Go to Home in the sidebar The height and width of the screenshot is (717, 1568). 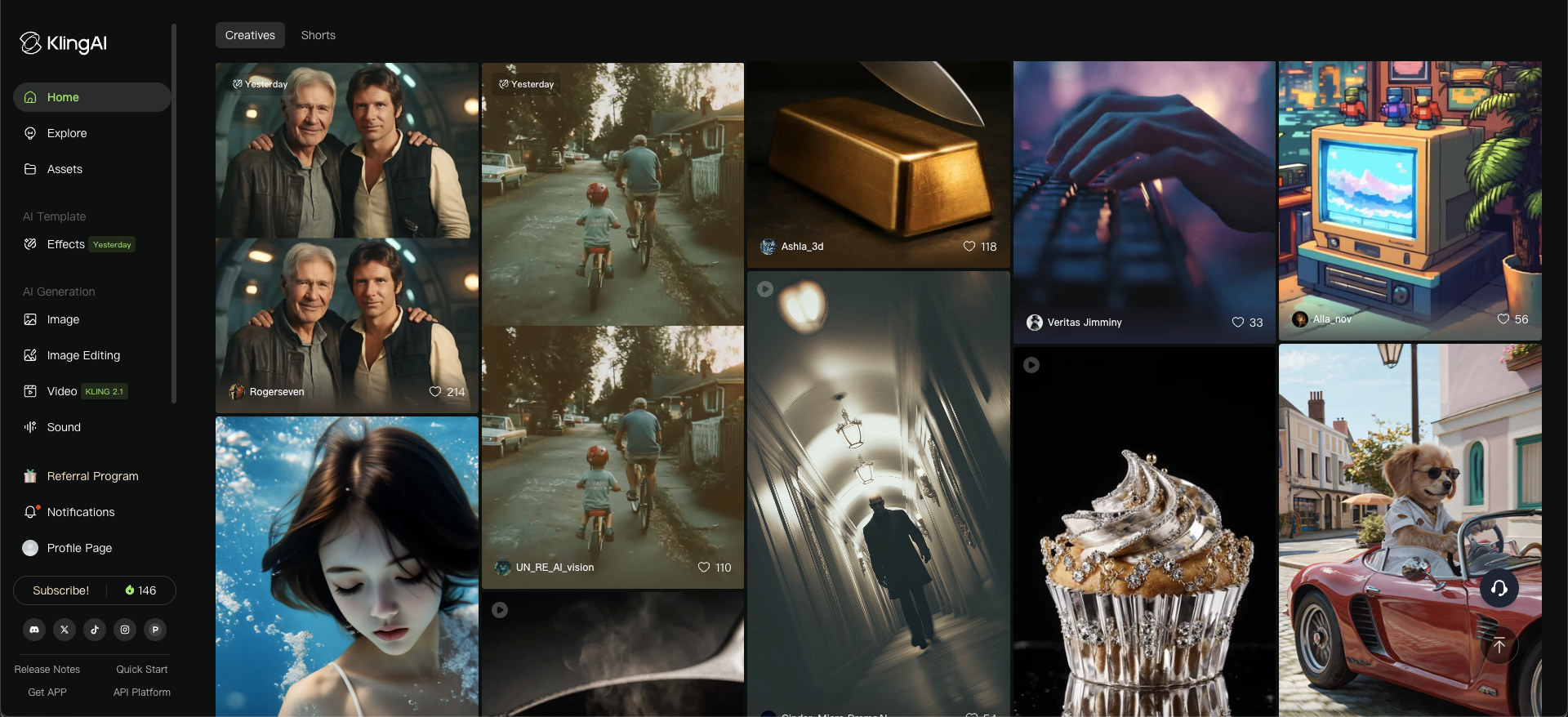point(92,97)
